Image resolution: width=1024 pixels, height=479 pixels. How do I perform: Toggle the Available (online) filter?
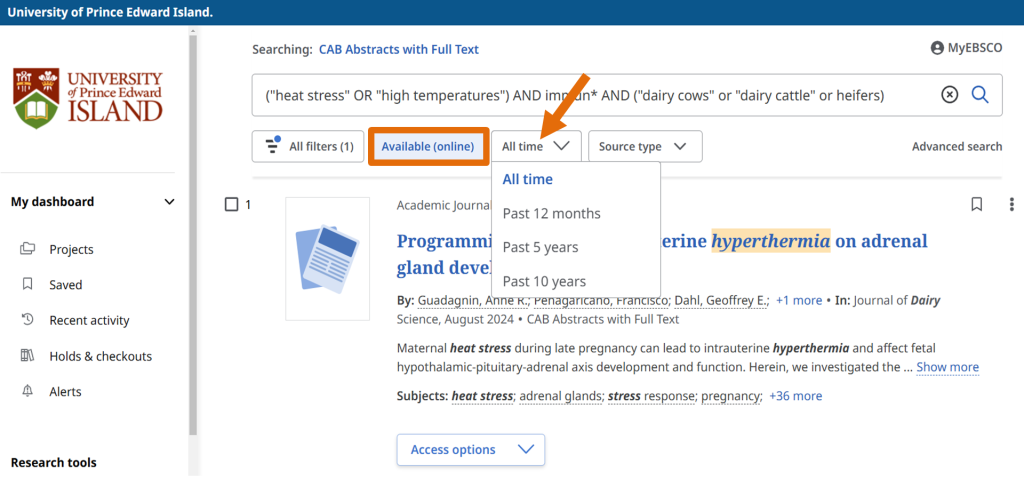click(x=428, y=147)
